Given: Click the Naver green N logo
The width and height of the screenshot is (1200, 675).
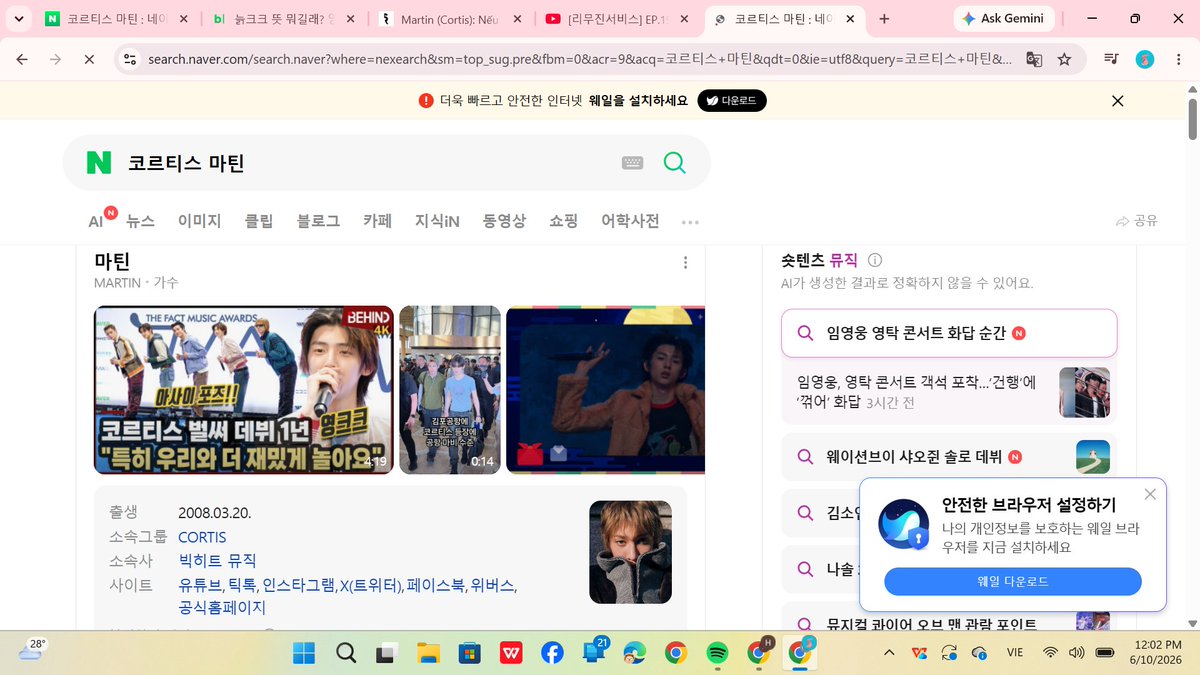Looking at the screenshot, I should point(99,163).
